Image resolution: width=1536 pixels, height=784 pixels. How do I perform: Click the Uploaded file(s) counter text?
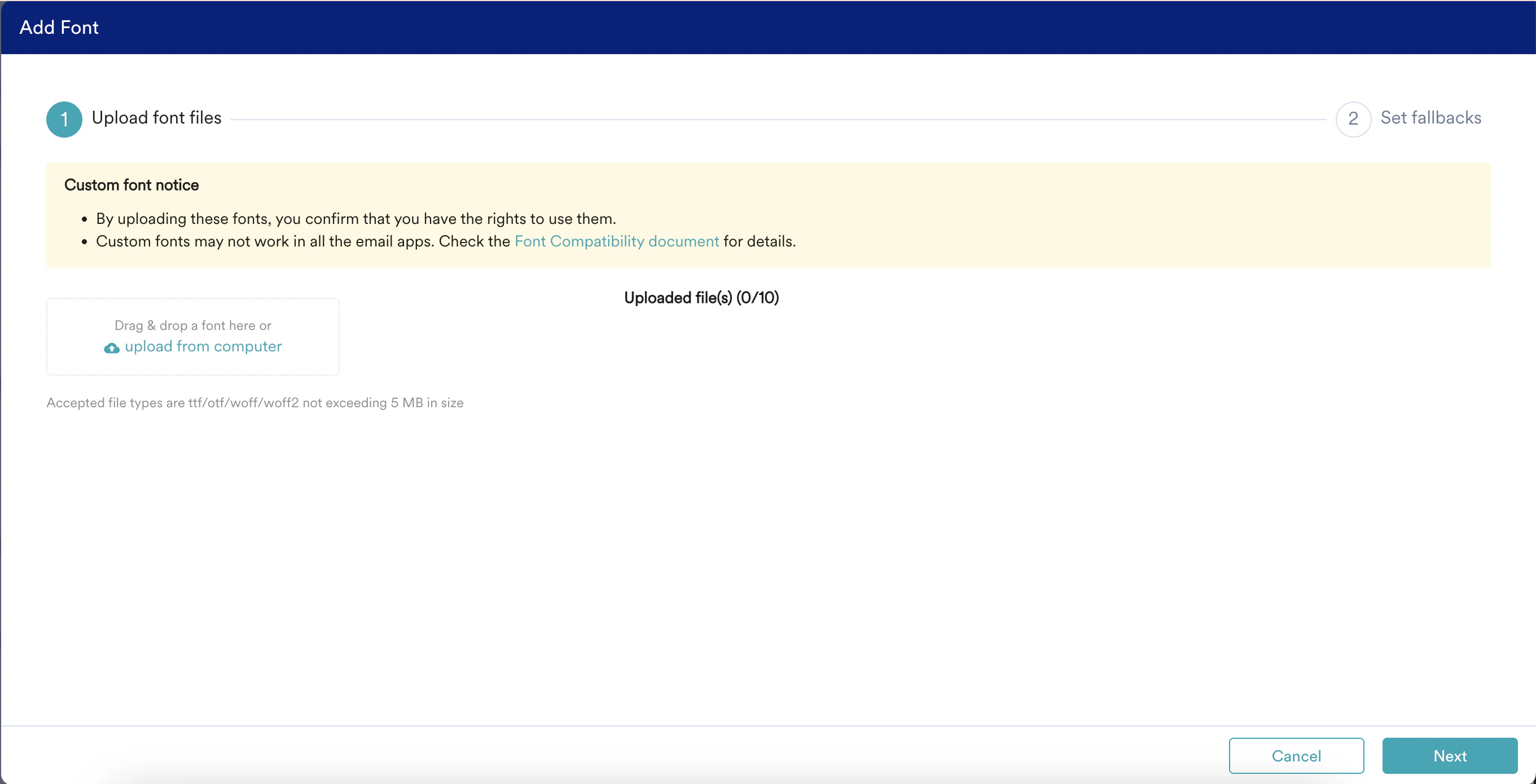(701, 297)
